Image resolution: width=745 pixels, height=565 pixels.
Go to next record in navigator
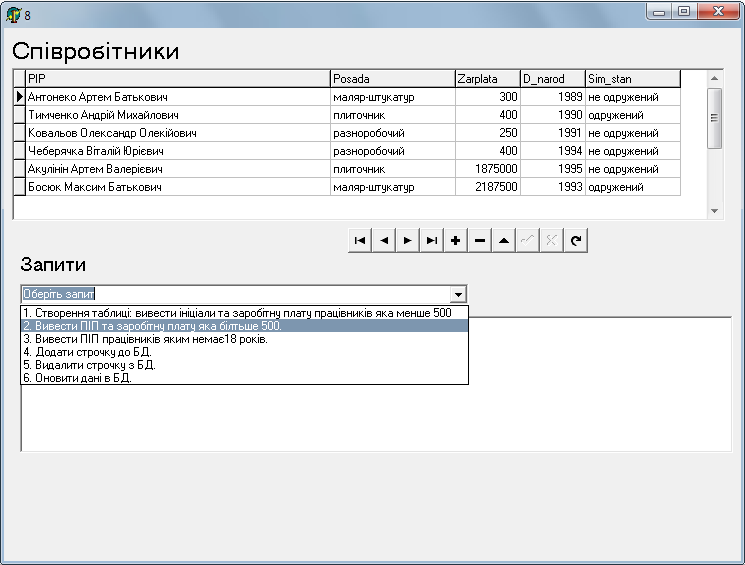408,240
